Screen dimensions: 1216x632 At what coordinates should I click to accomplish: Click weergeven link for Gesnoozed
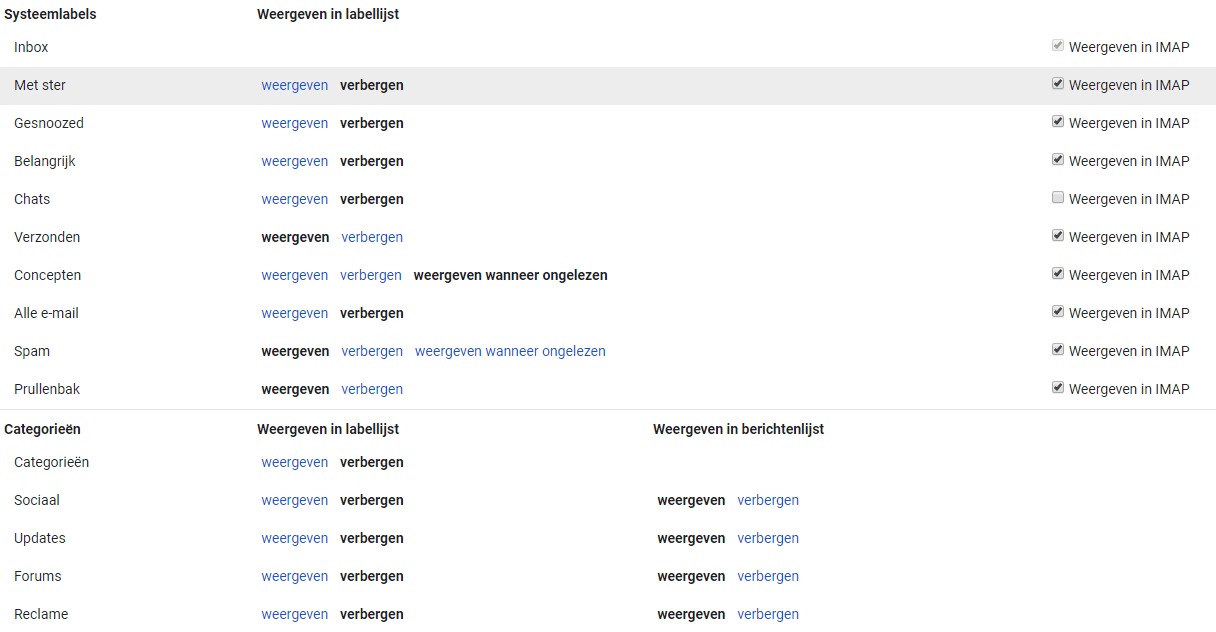(295, 123)
